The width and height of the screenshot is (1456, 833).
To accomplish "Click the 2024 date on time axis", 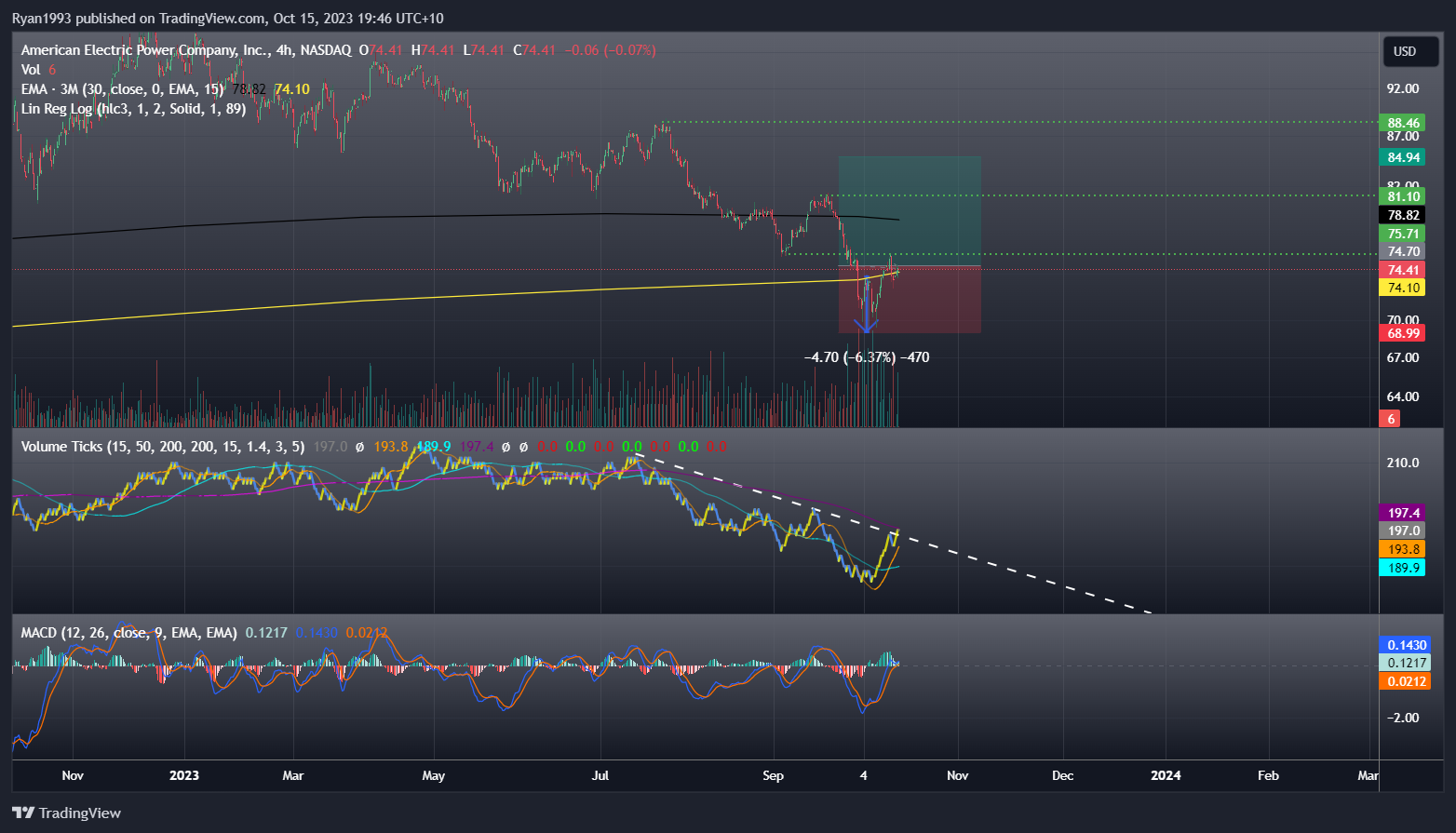I will [1166, 775].
